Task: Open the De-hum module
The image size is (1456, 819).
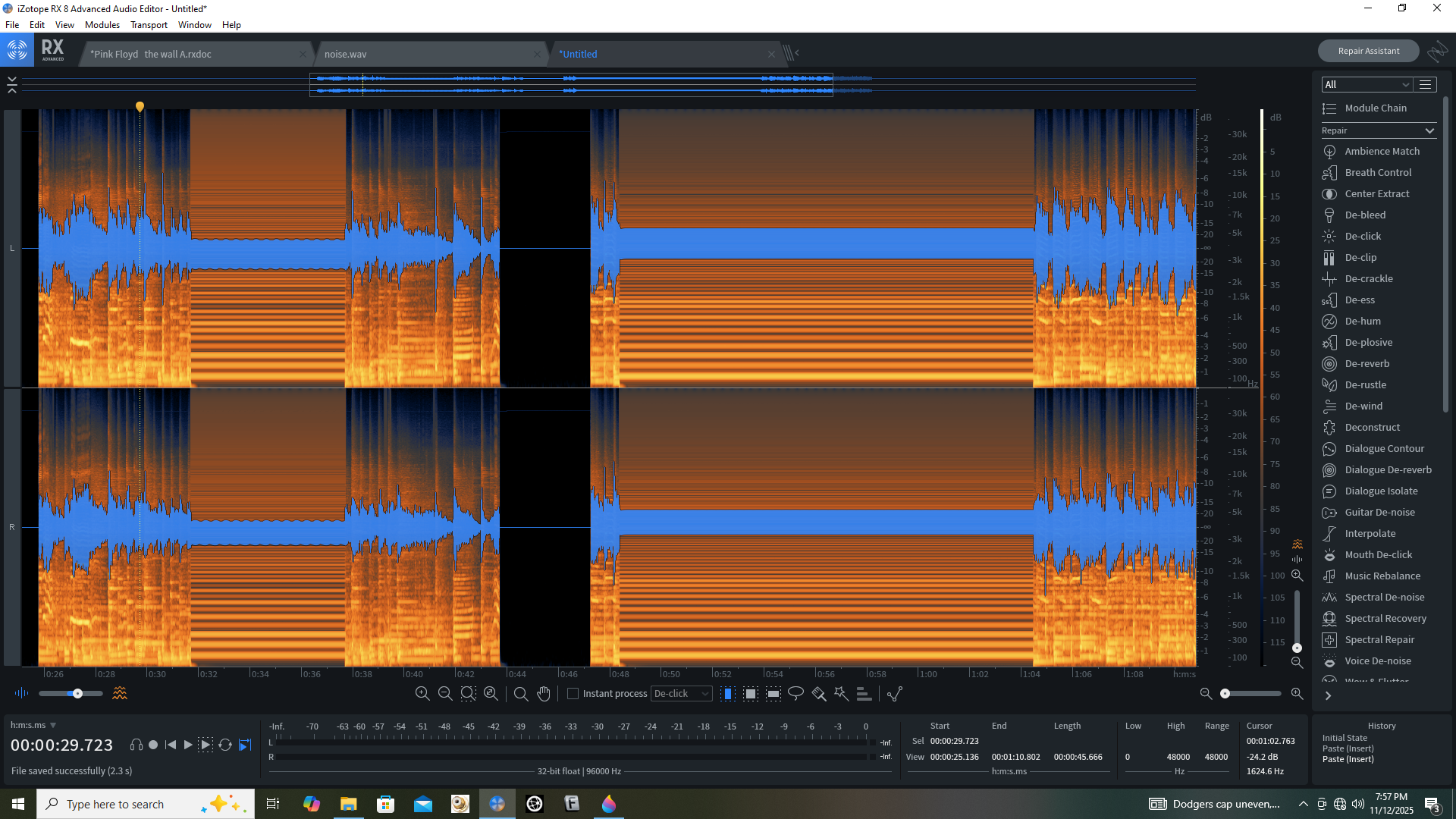Action: click(x=1363, y=321)
